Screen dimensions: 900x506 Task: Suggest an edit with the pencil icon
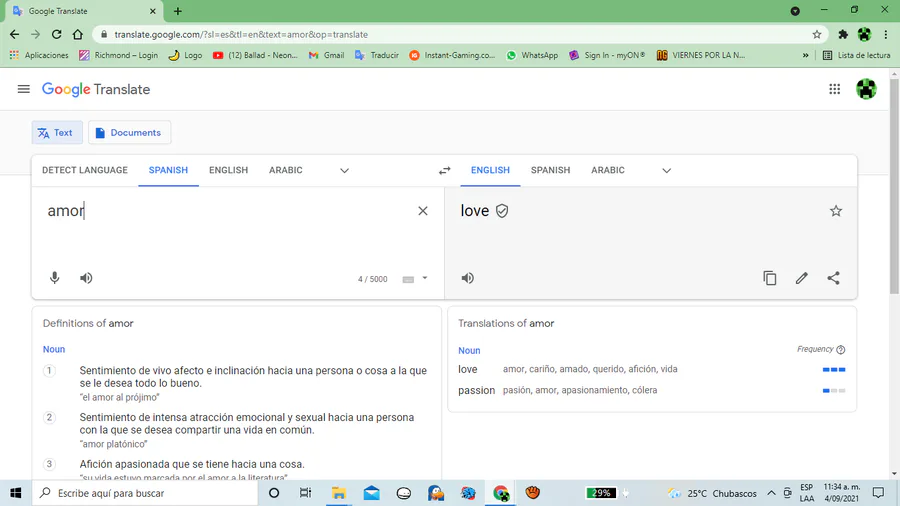click(802, 278)
